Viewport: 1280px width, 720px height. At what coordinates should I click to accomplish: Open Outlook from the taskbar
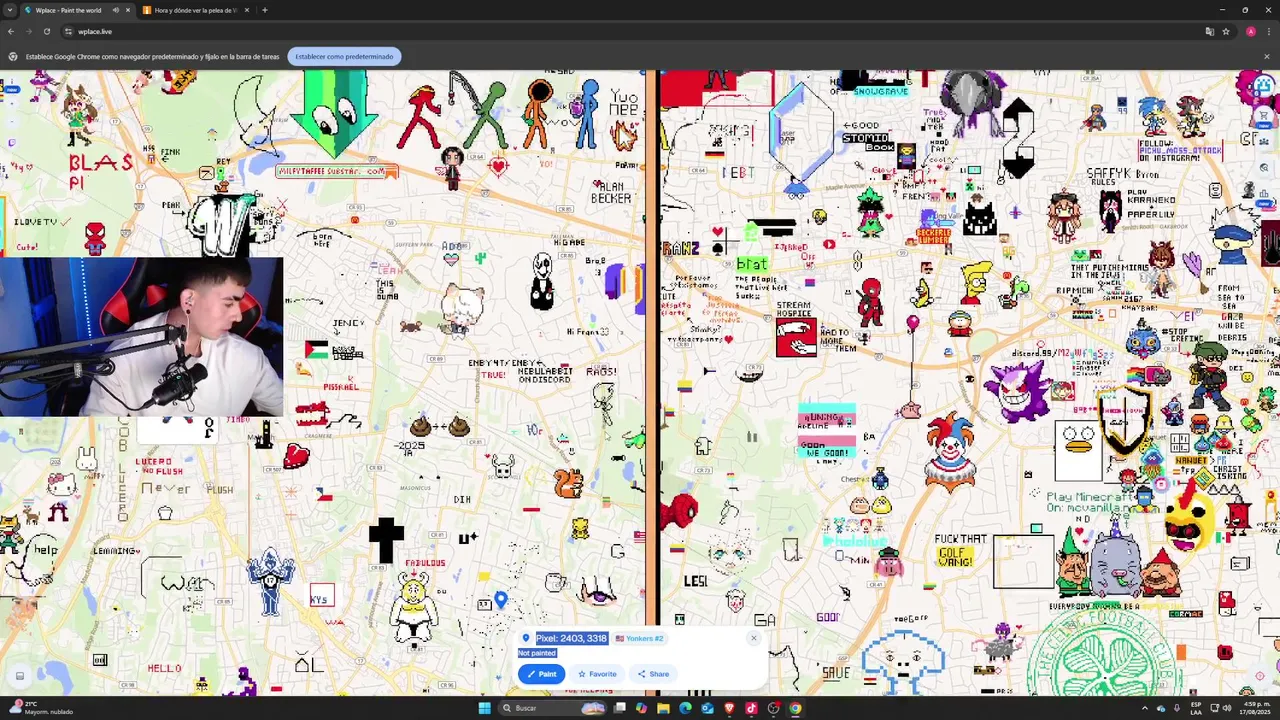point(707,708)
